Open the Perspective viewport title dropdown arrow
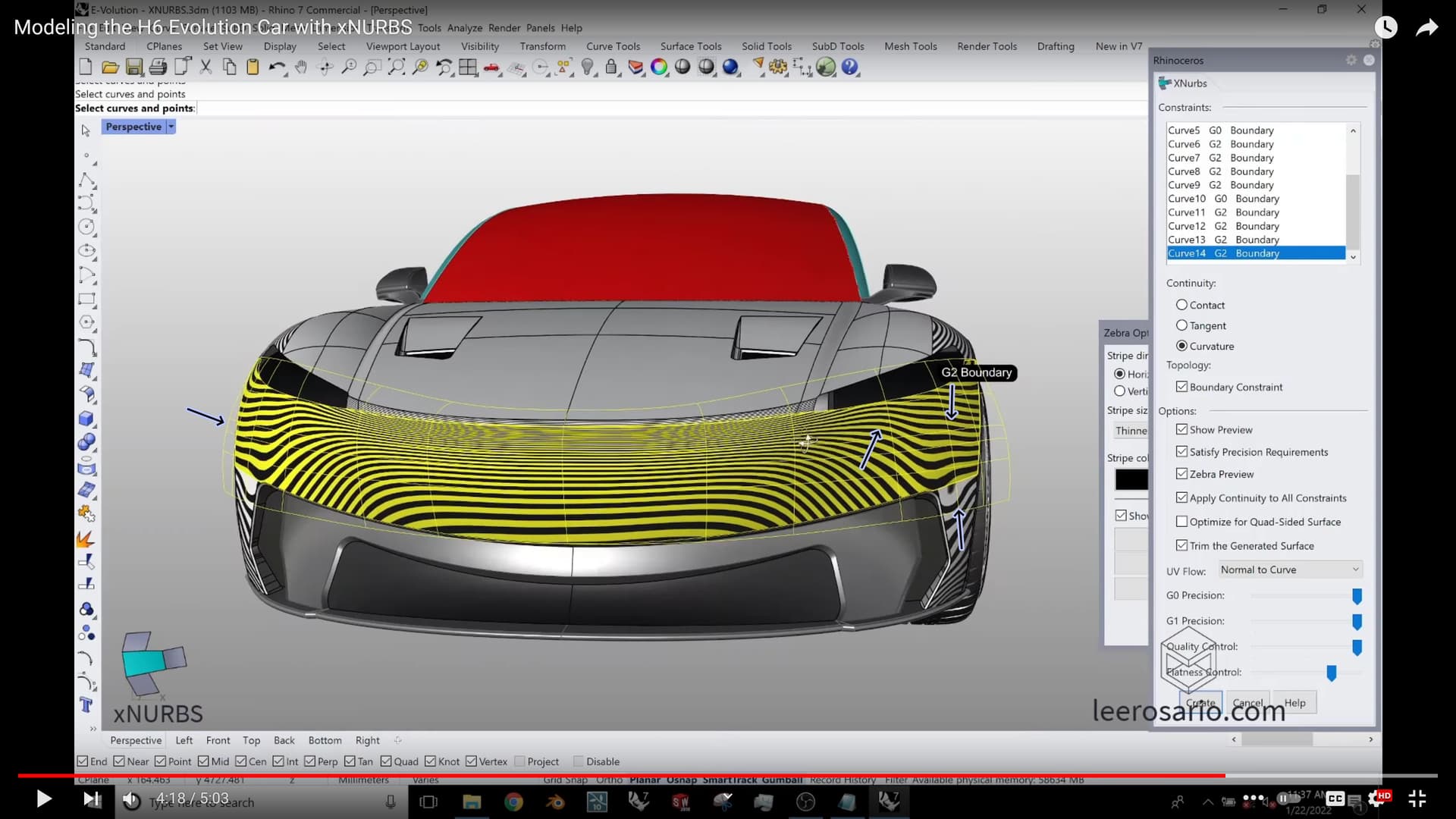The width and height of the screenshot is (1456, 819). pyautogui.click(x=171, y=127)
